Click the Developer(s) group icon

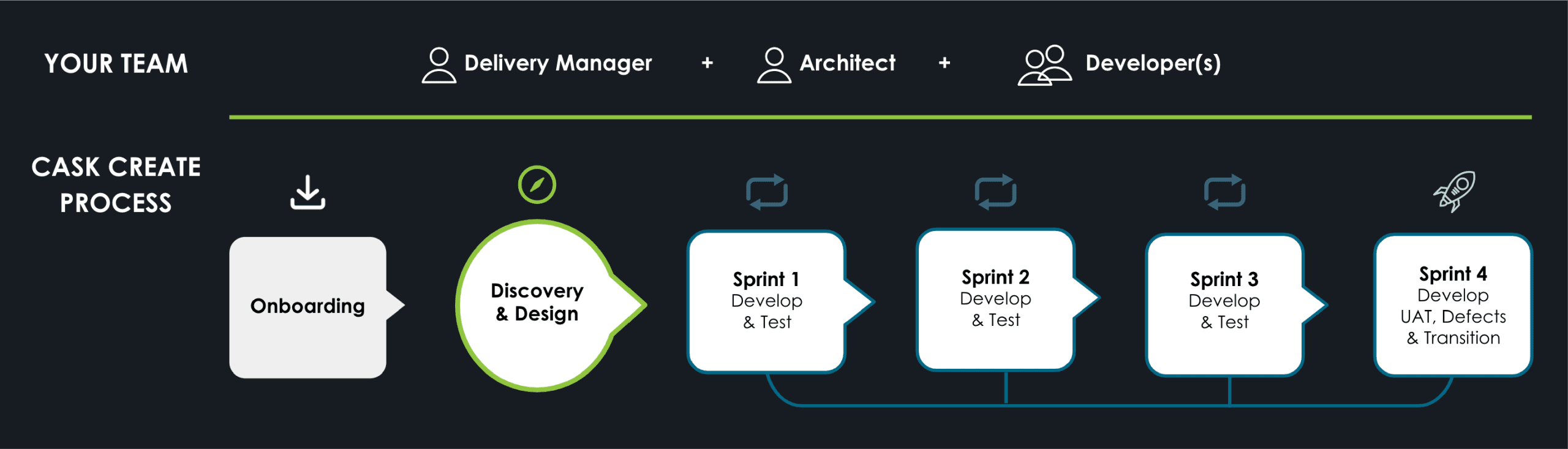pyautogui.click(x=1044, y=65)
